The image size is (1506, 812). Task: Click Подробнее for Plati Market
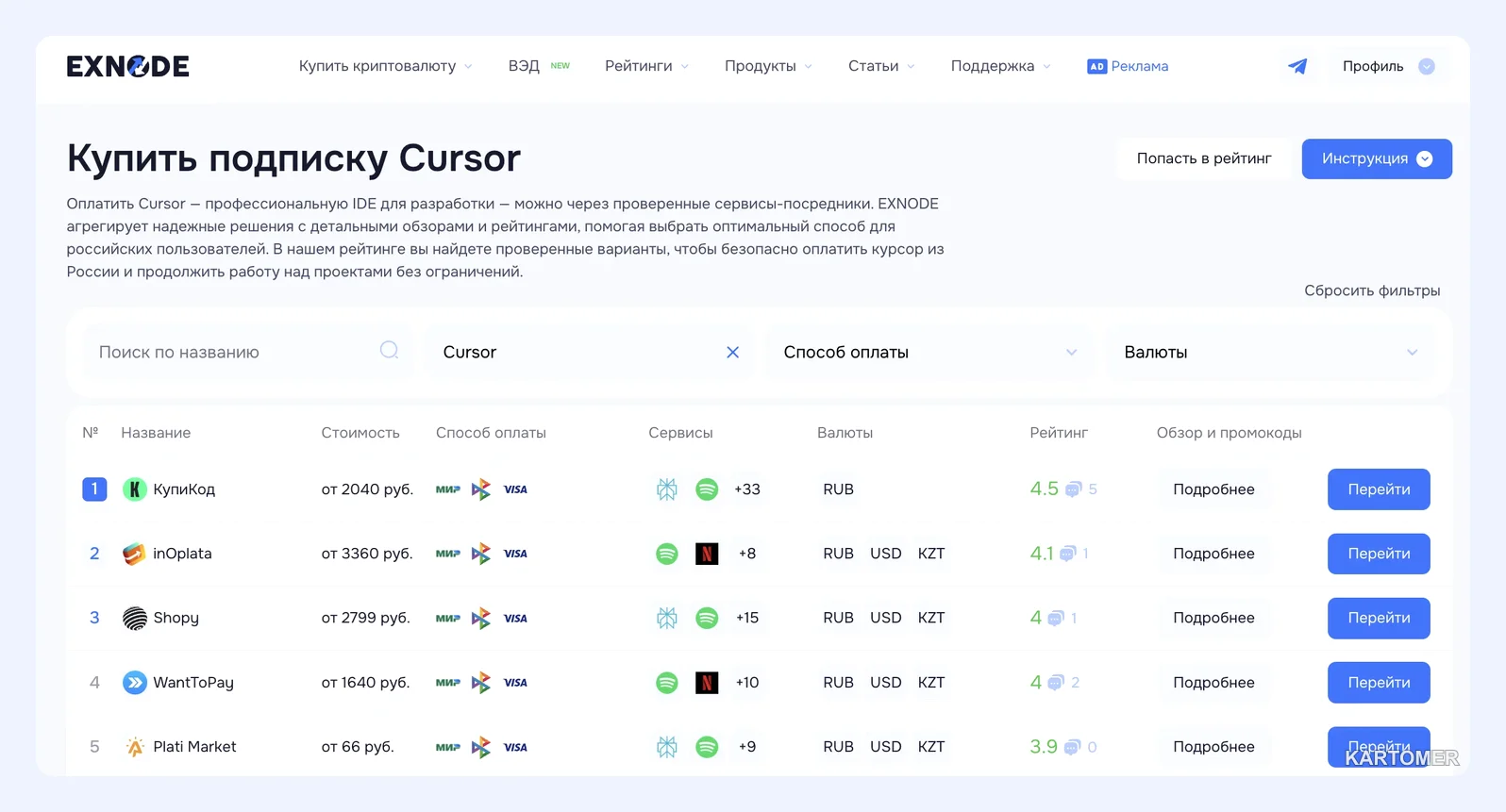[x=1213, y=747]
